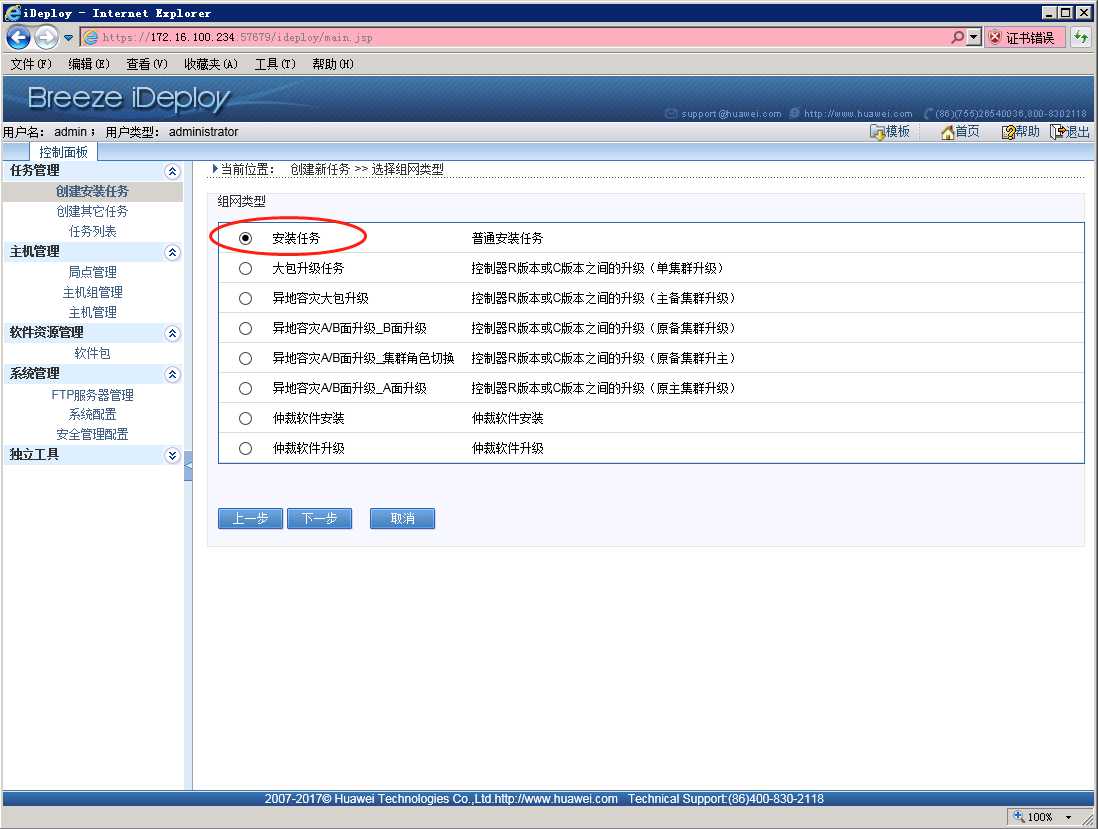
Task: Click the 退出 logout icon link
Action: tap(1069, 132)
